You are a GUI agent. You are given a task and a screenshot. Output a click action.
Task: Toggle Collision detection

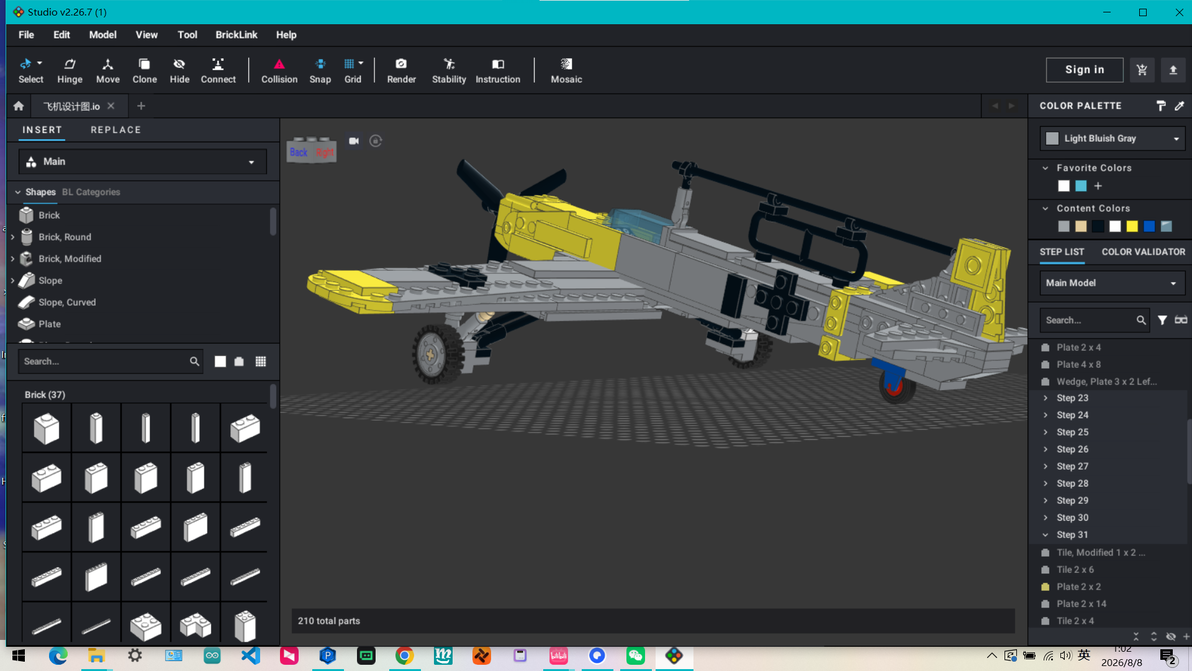(x=279, y=71)
